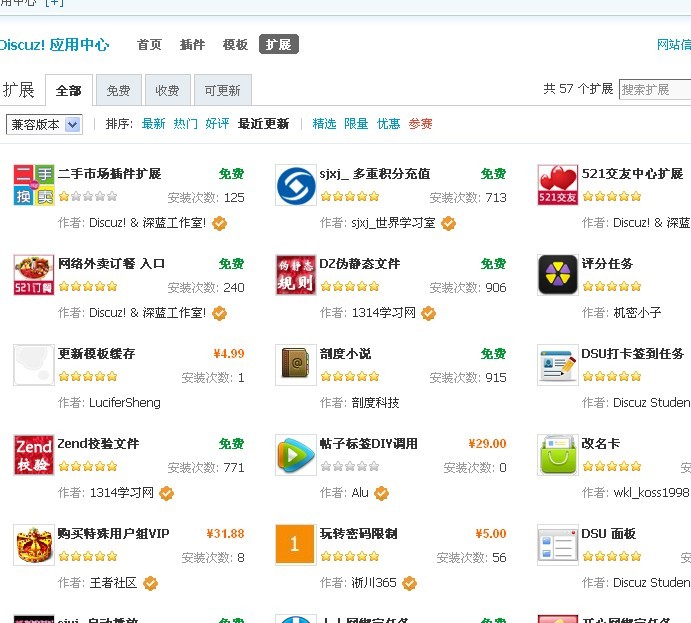
Task: Click verified badge next to 浙川365
Action: [x=409, y=583]
